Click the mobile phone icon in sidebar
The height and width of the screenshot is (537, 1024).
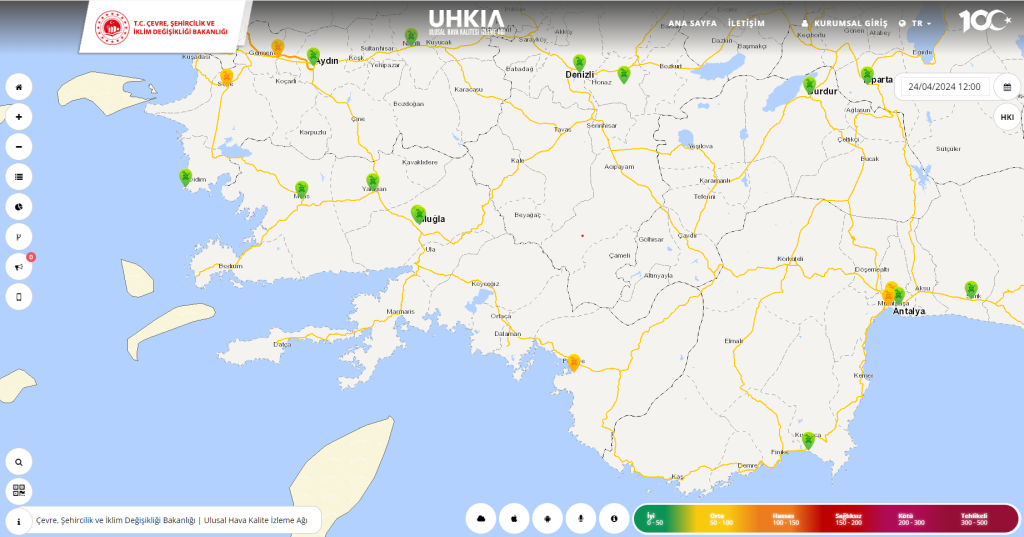(x=19, y=297)
